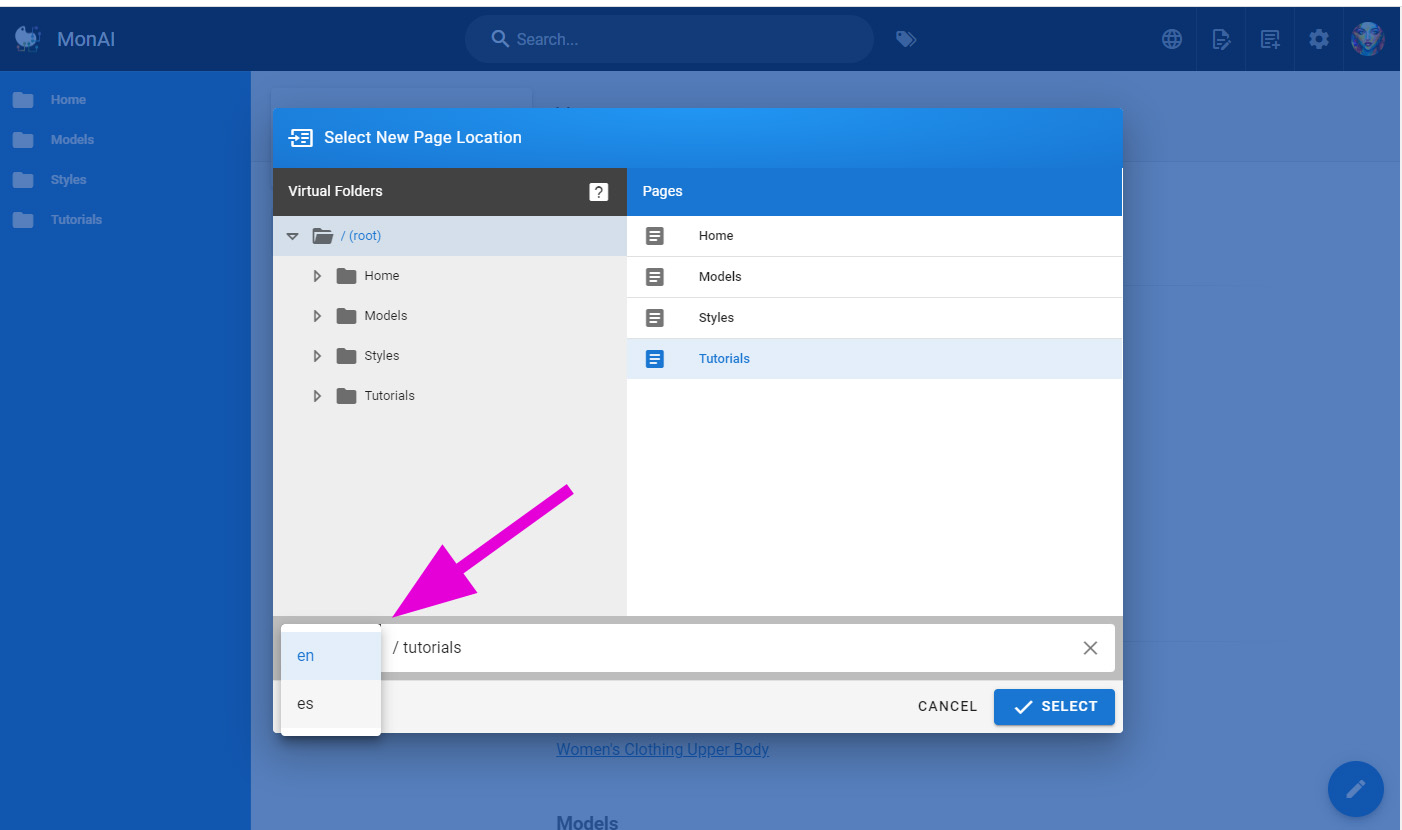
Task: Clear the page path with X icon
Action: click(x=1090, y=648)
